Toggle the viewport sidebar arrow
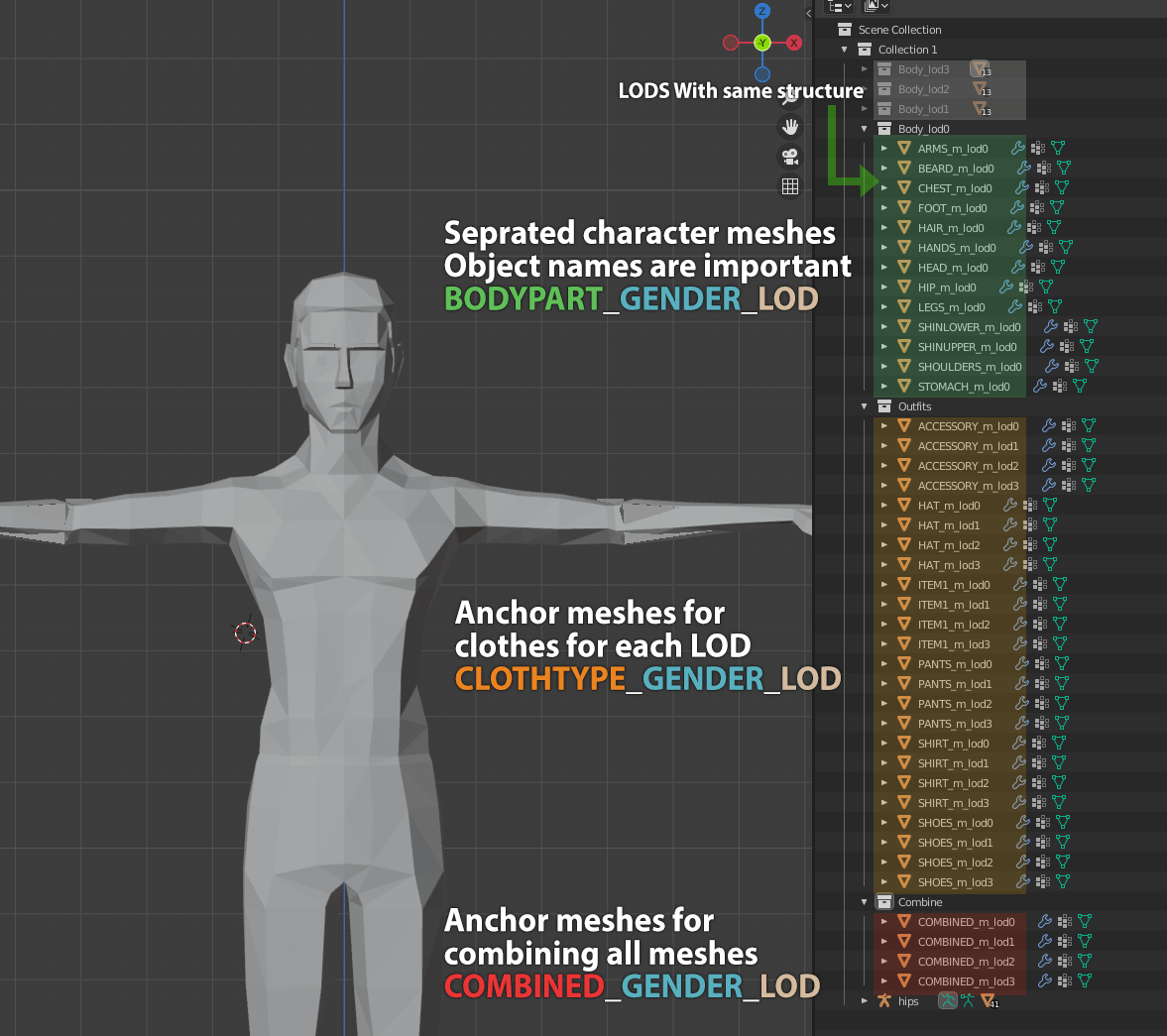 tap(808, 13)
